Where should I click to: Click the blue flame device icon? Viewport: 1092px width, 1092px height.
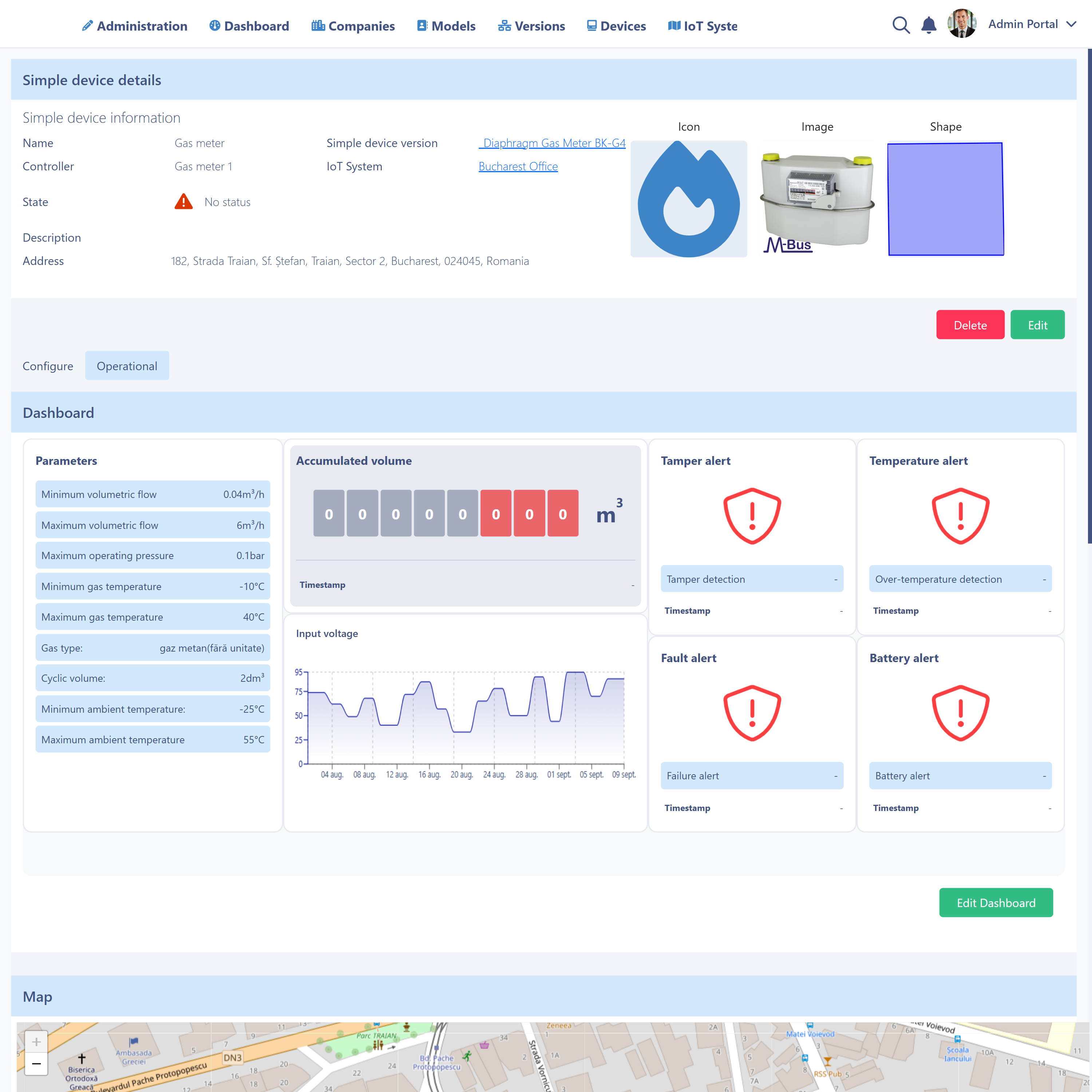[688, 199]
